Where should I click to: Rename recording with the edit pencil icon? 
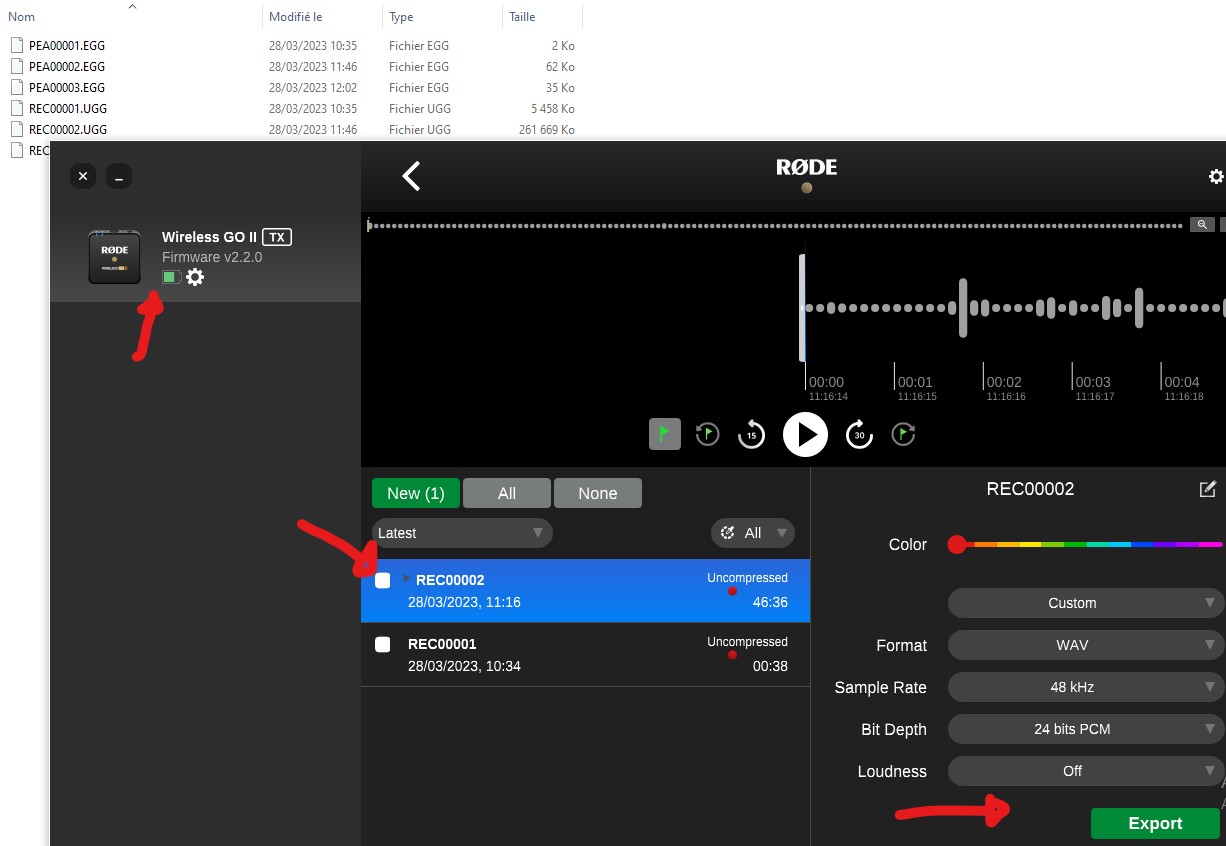click(x=1208, y=489)
